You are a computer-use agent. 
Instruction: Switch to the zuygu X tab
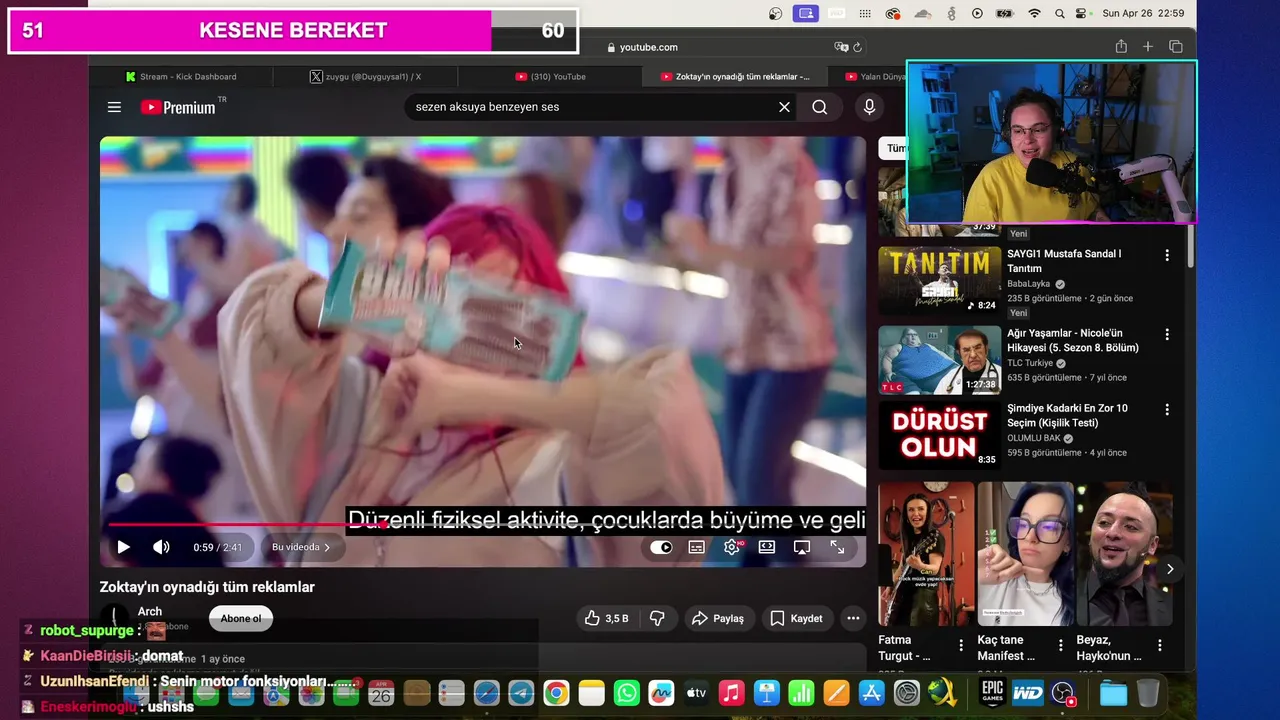(365, 76)
